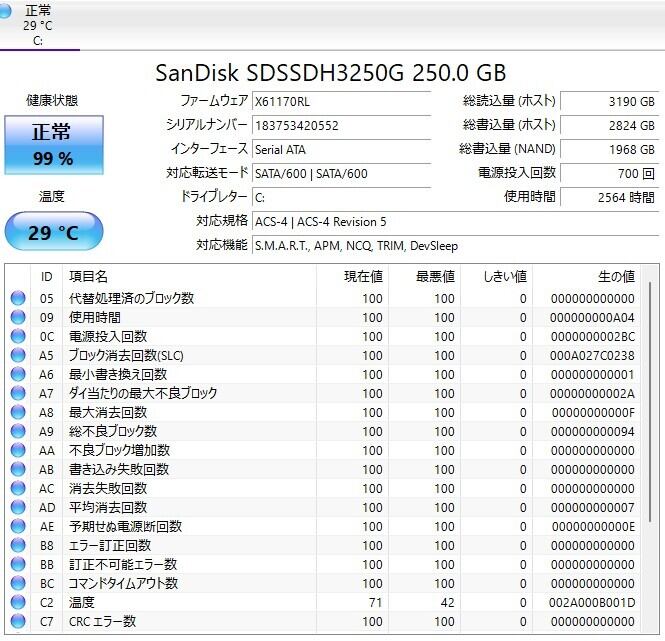The width and height of the screenshot is (665, 641).
Task: Click the status orb for row B8 エラー訂正回数
Action: [18, 545]
